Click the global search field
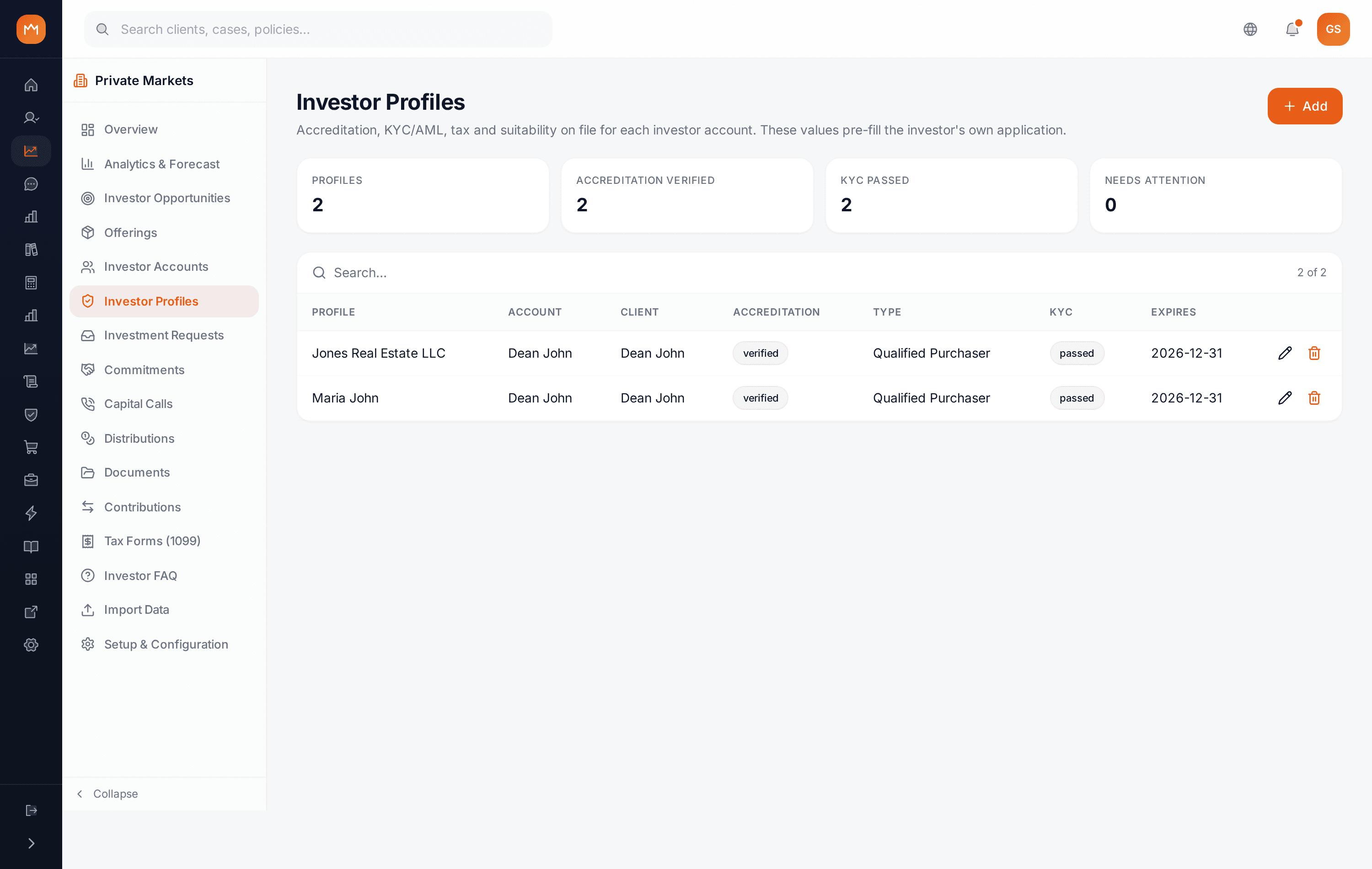 [318, 29]
